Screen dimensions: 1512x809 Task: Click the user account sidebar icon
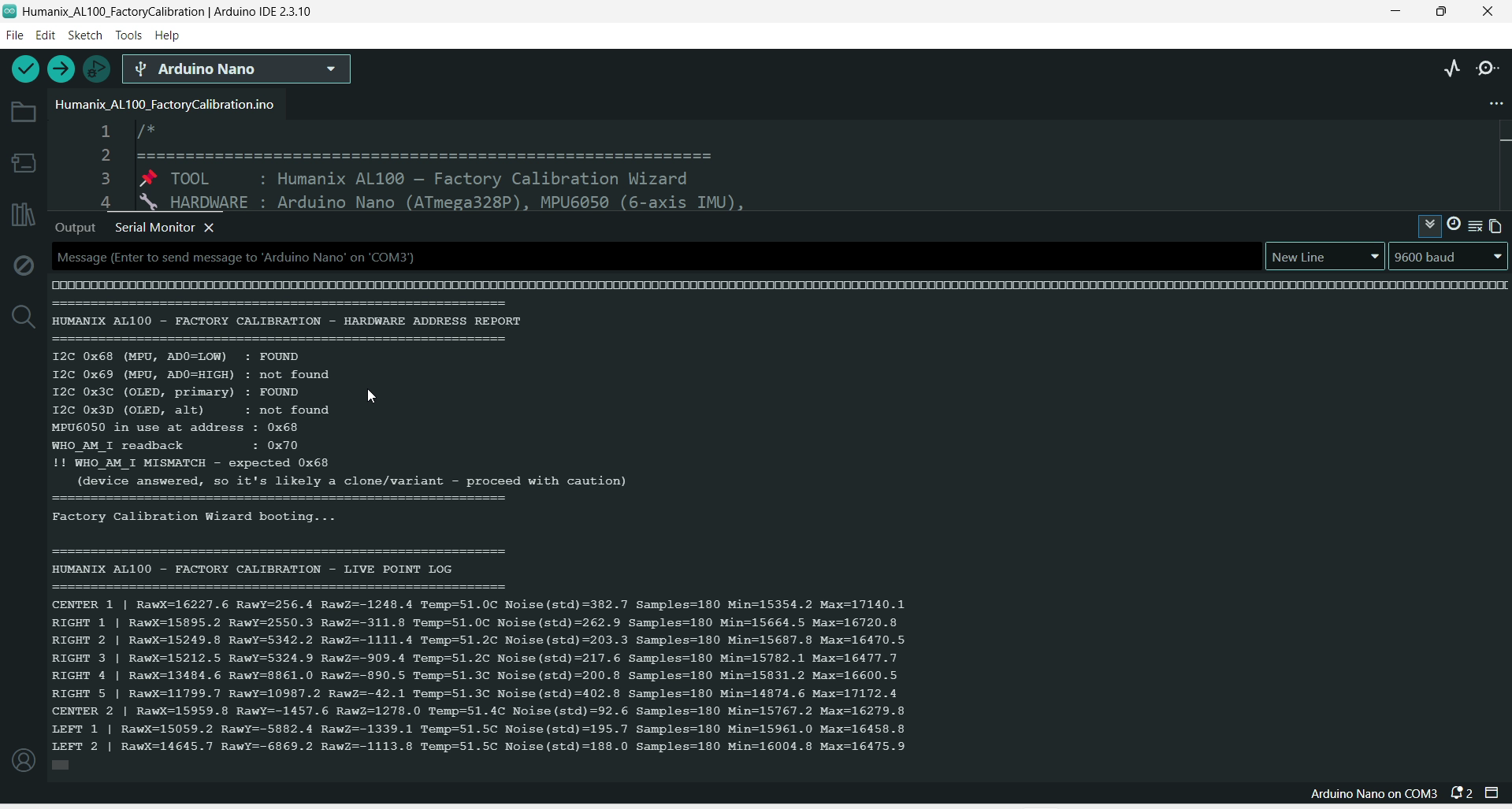24,761
